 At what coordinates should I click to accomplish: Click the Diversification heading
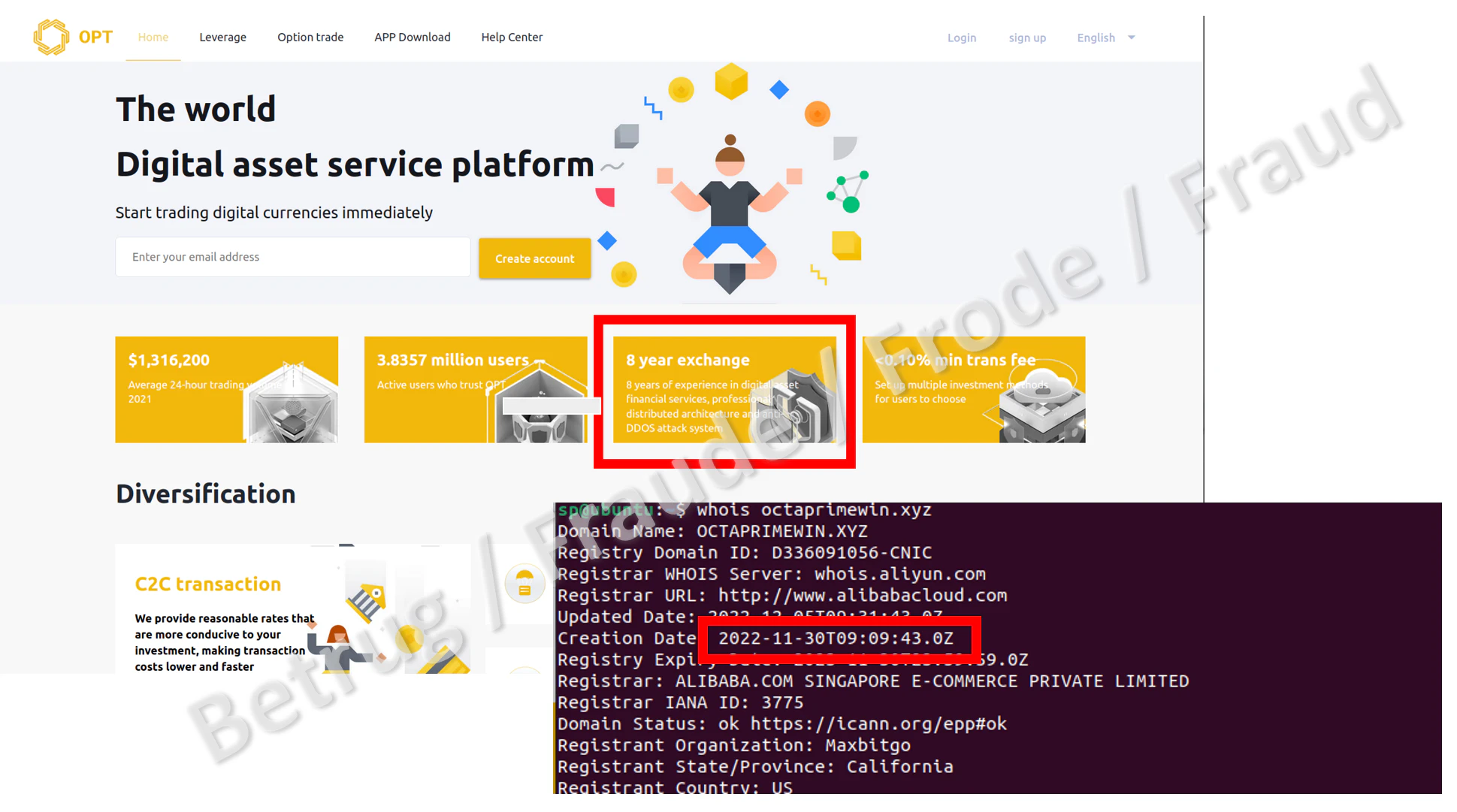point(206,494)
